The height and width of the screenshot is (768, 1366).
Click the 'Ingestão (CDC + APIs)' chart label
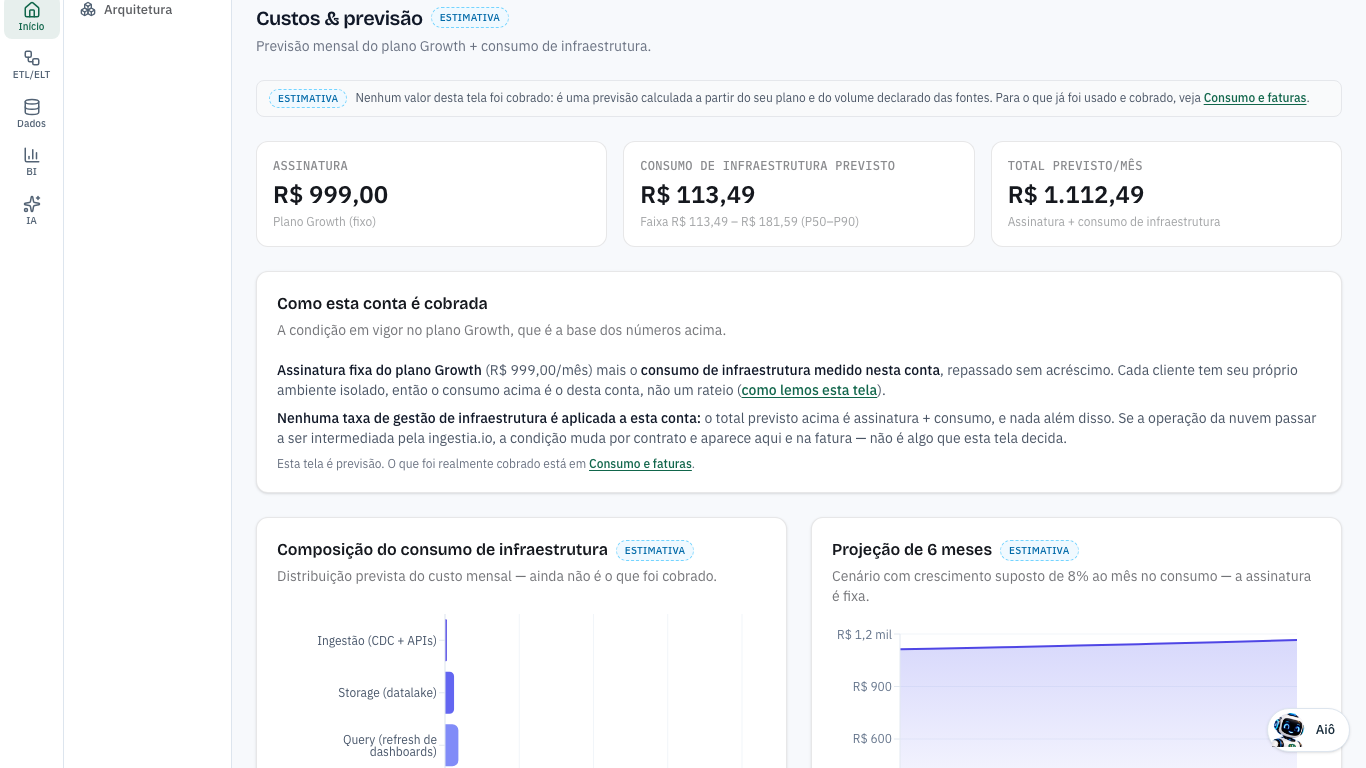[x=377, y=641]
